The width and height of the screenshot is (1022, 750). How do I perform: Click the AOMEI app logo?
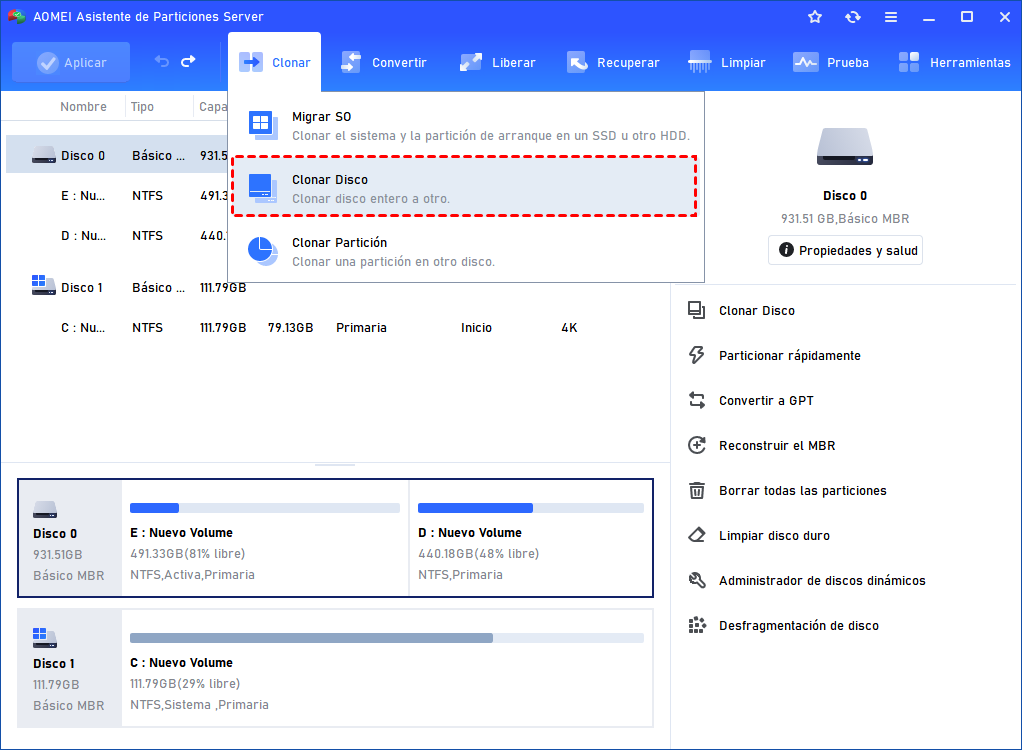pos(16,16)
